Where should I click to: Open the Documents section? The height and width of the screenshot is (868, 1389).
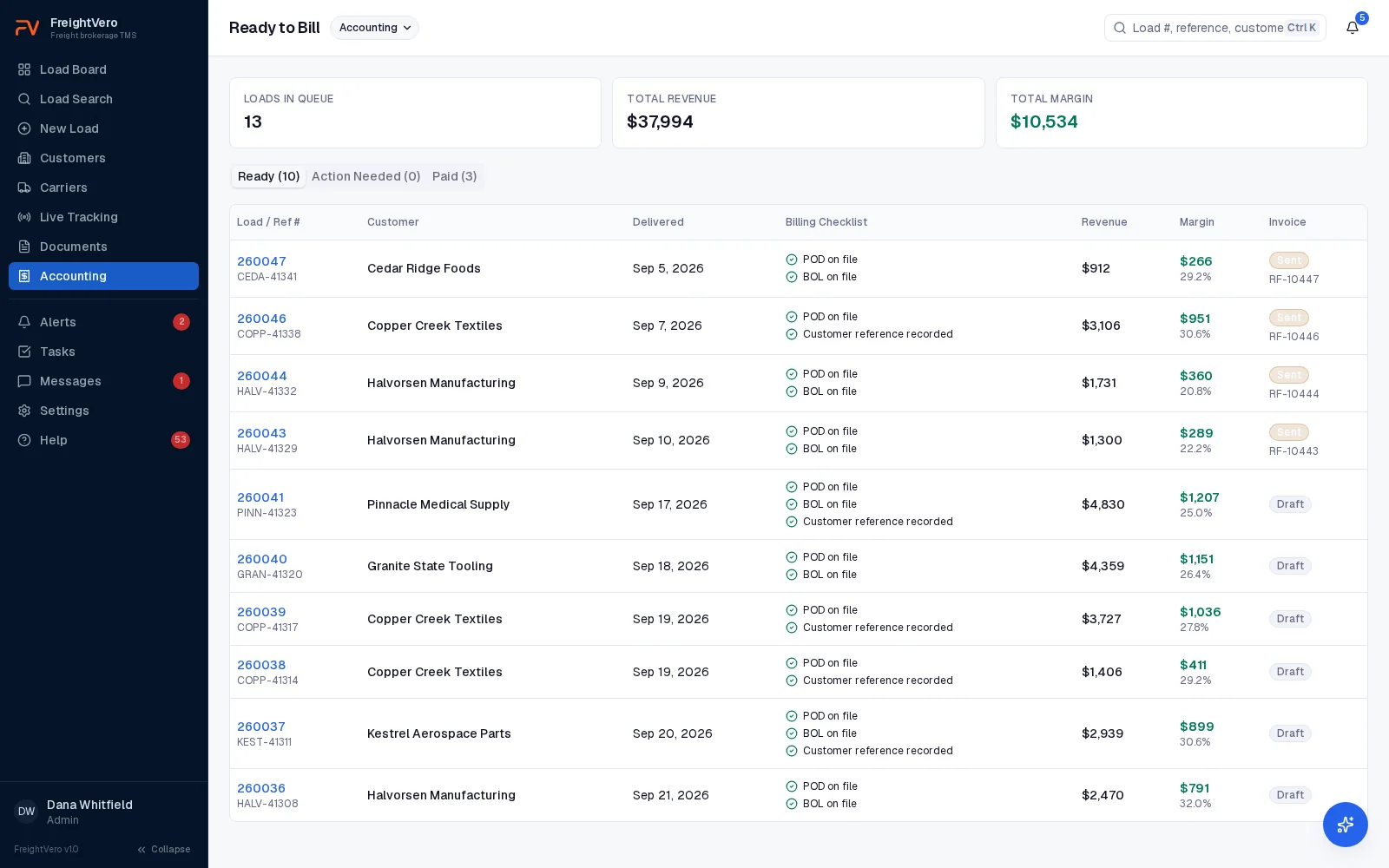103,247
